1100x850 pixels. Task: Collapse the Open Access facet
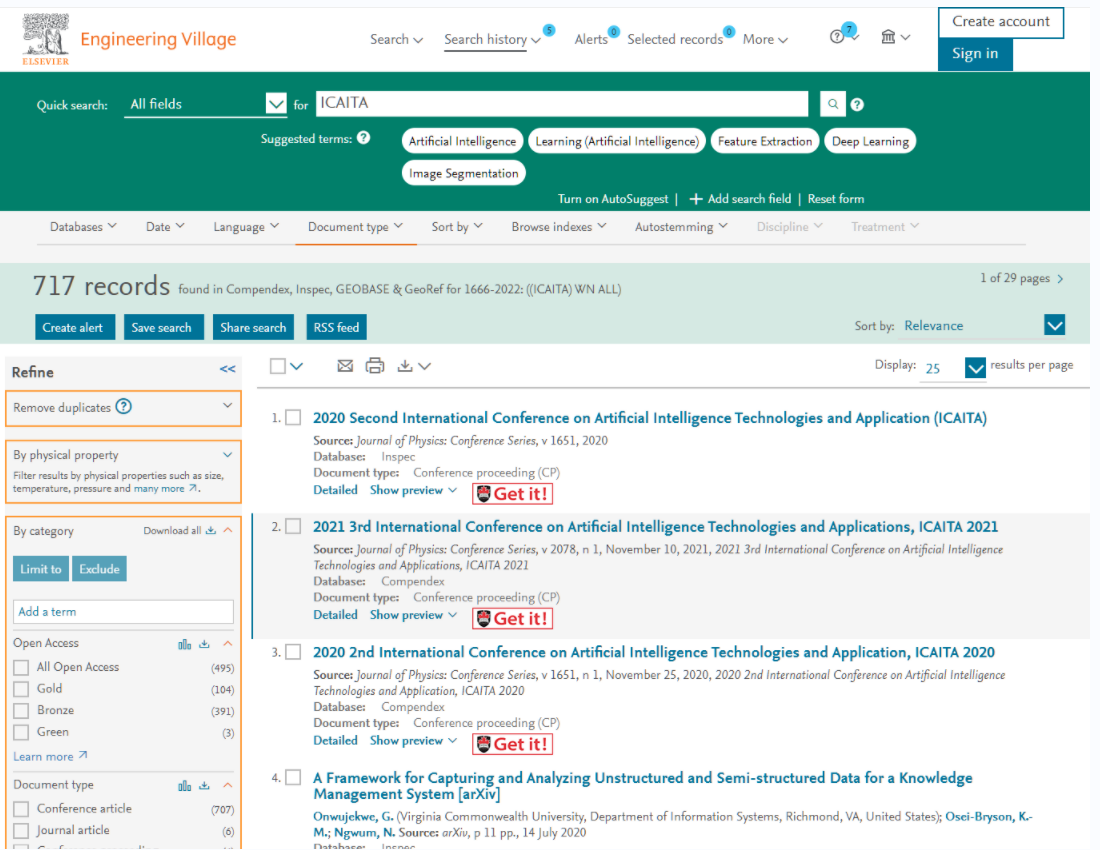227,643
